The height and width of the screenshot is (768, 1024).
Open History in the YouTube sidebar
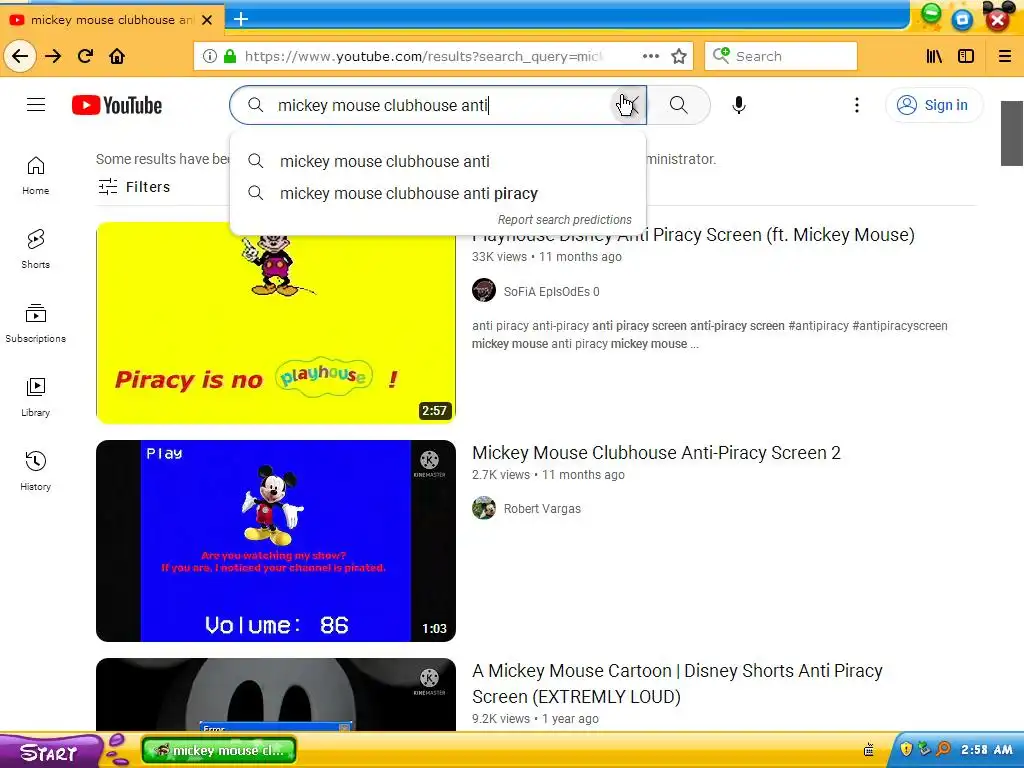pos(36,471)
